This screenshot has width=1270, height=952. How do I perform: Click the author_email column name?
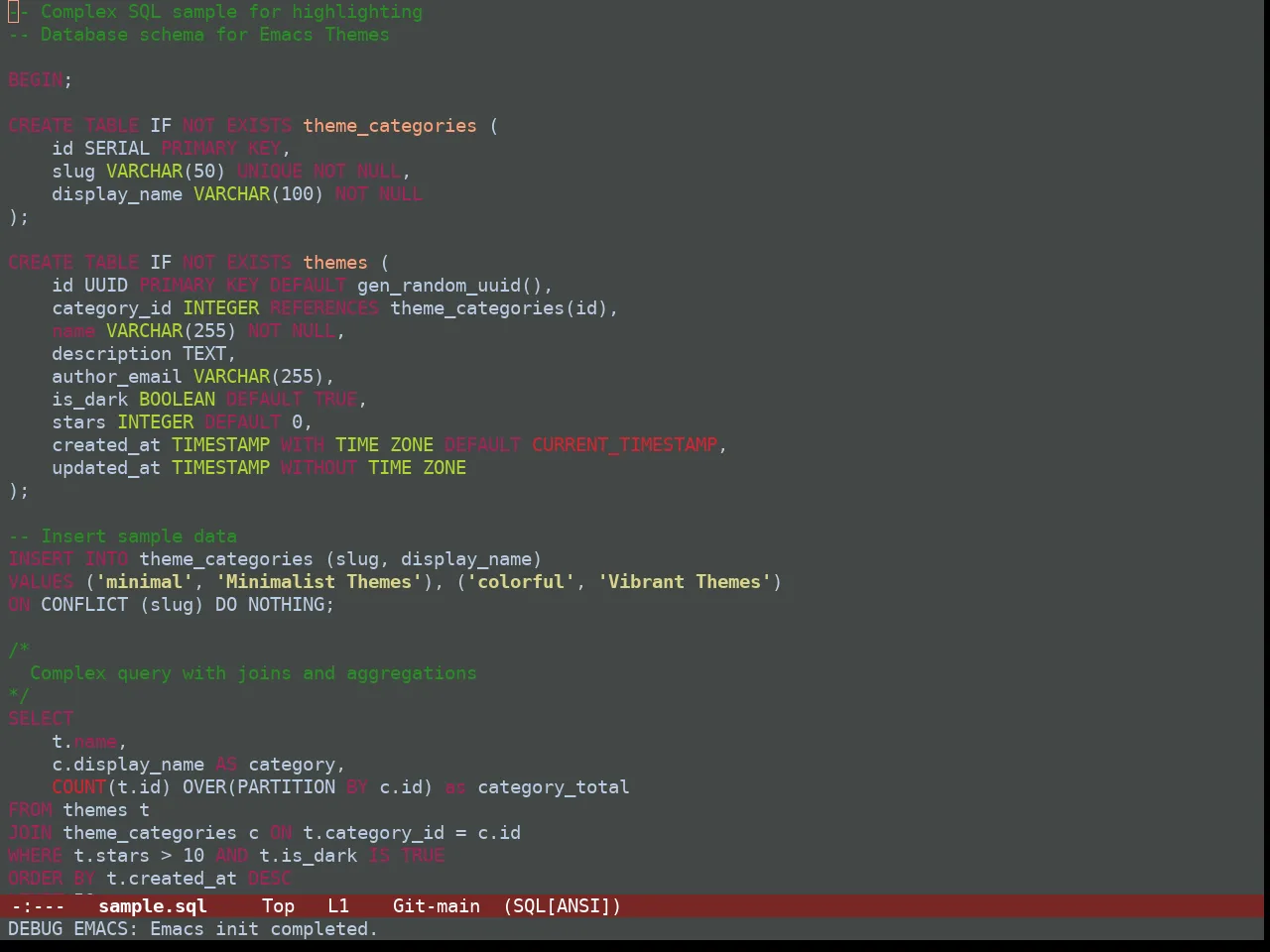pyautogui.click(x=117, y=377)
